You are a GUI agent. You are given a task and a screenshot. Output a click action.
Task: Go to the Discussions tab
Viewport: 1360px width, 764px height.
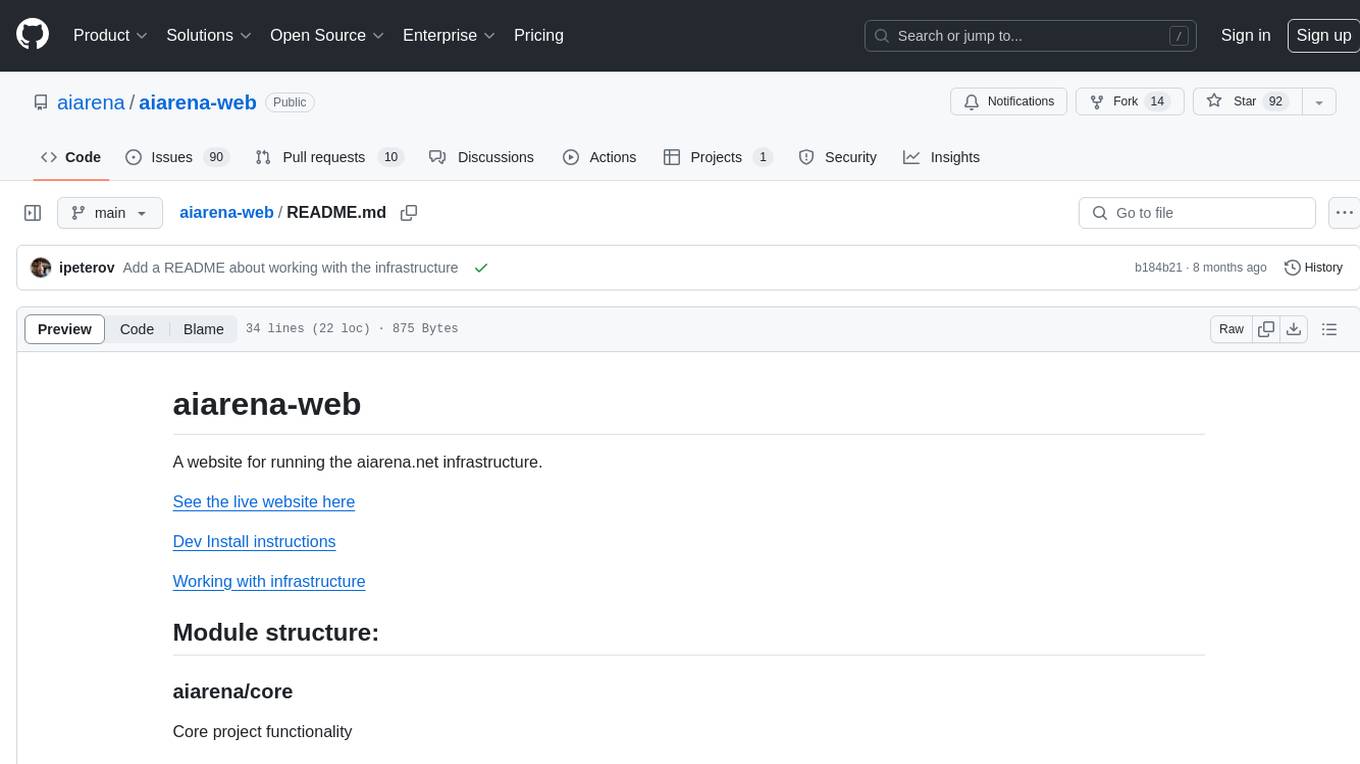tap(481, 157)
